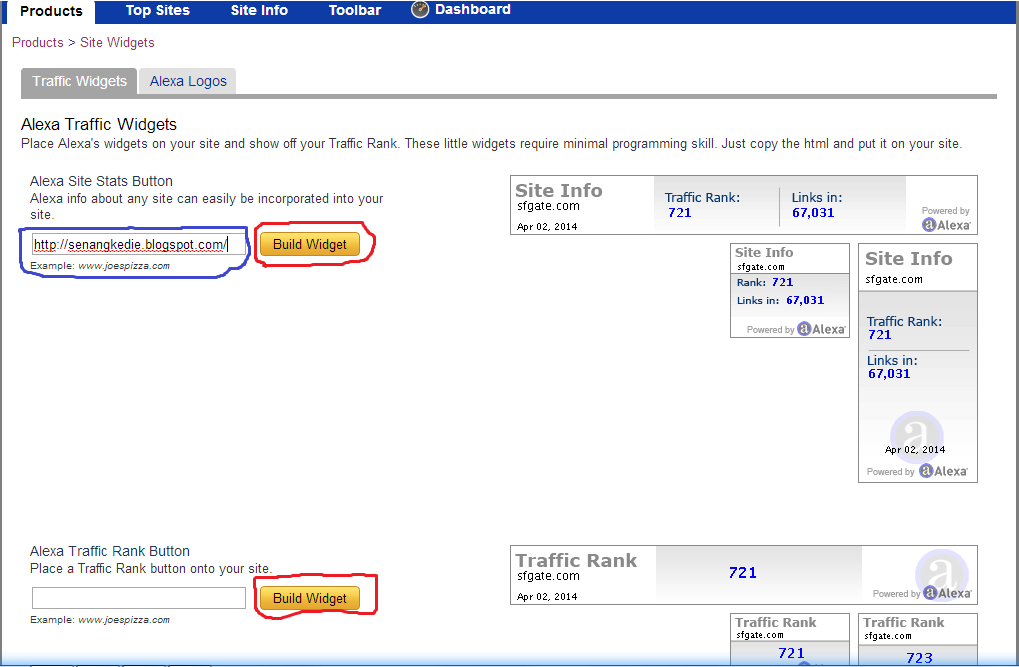Click Alexa logo in small Site Info widget
Screen dimensions: 1019x667
tap(821, 329)
